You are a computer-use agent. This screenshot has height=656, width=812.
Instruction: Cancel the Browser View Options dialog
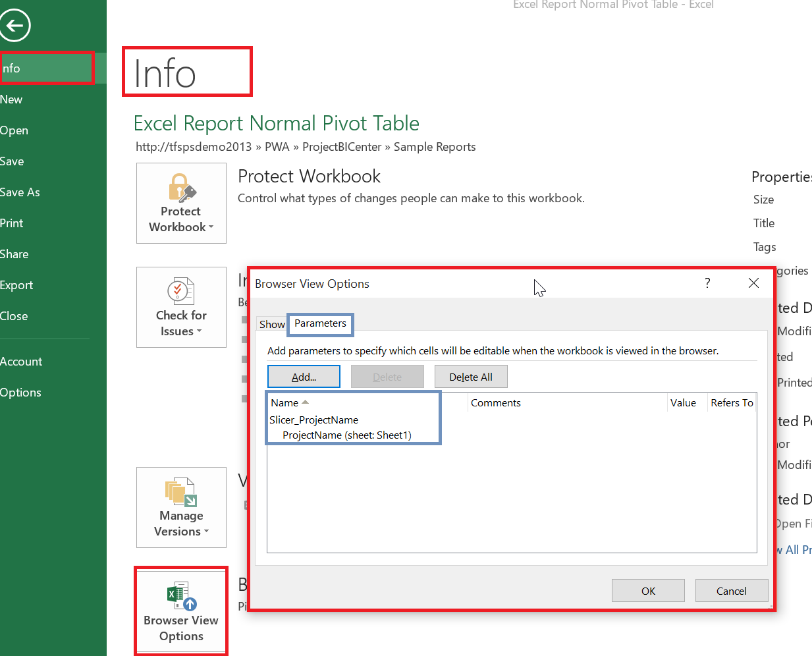pos(732,591)
